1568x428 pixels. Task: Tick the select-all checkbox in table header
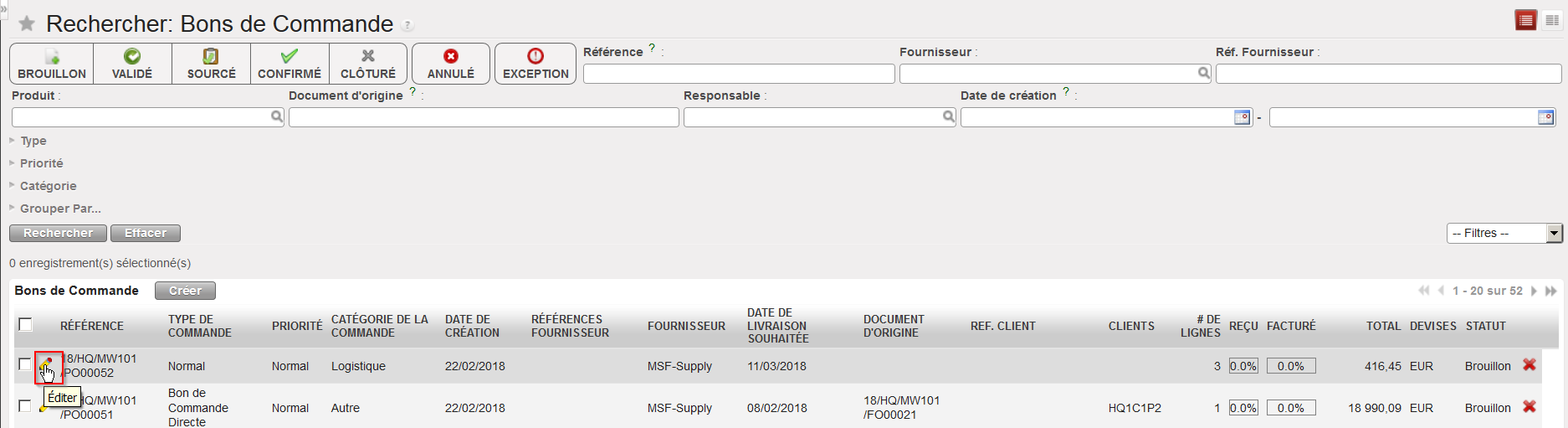point(25,325)
